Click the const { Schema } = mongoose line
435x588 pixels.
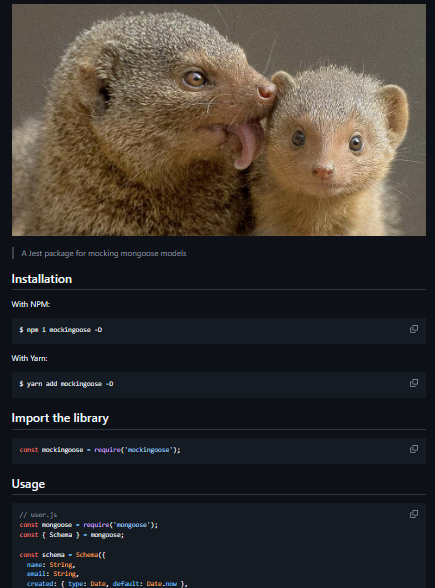point(72,535)
